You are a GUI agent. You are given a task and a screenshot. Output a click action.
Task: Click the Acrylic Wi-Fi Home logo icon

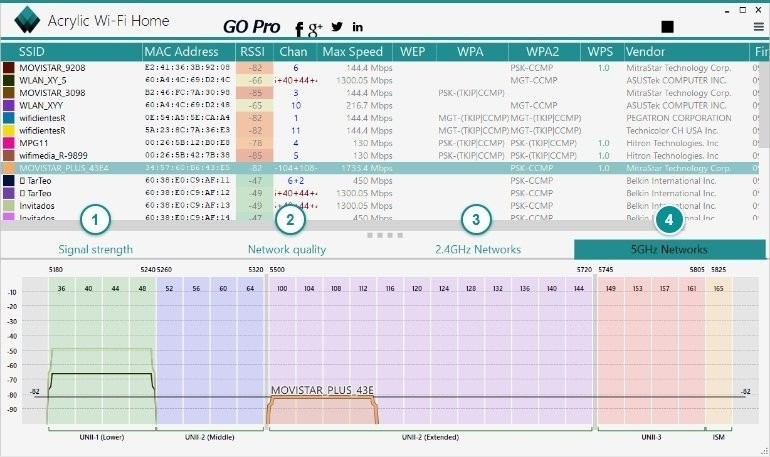[x=27, y=20]
